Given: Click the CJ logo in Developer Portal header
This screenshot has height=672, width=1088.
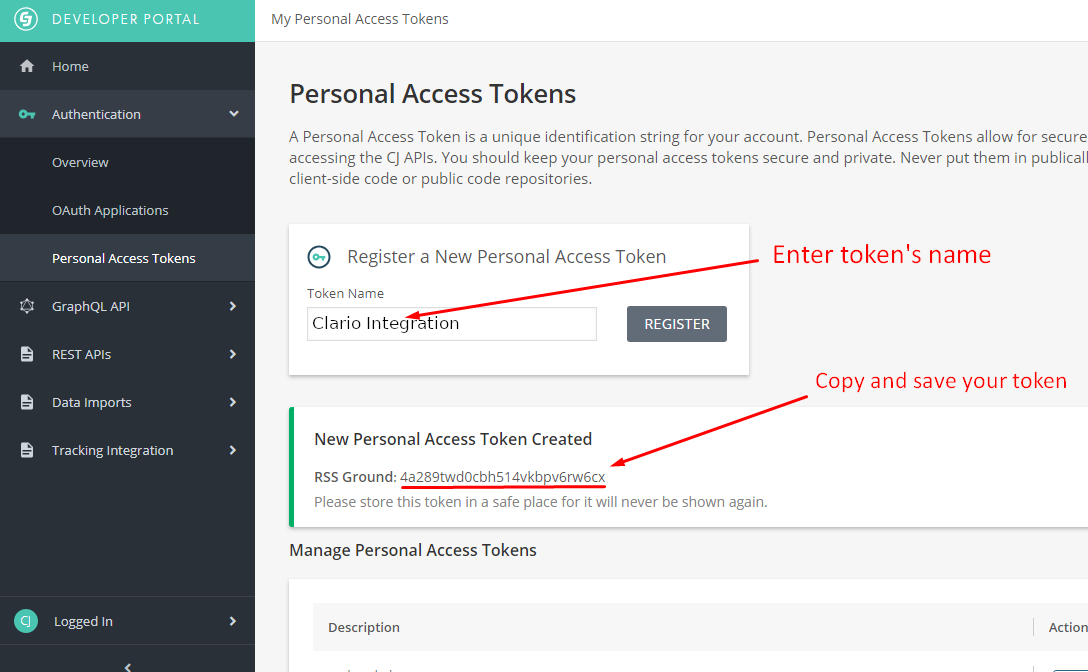Looking at the screenshot, I should click(x=26, y=19).
